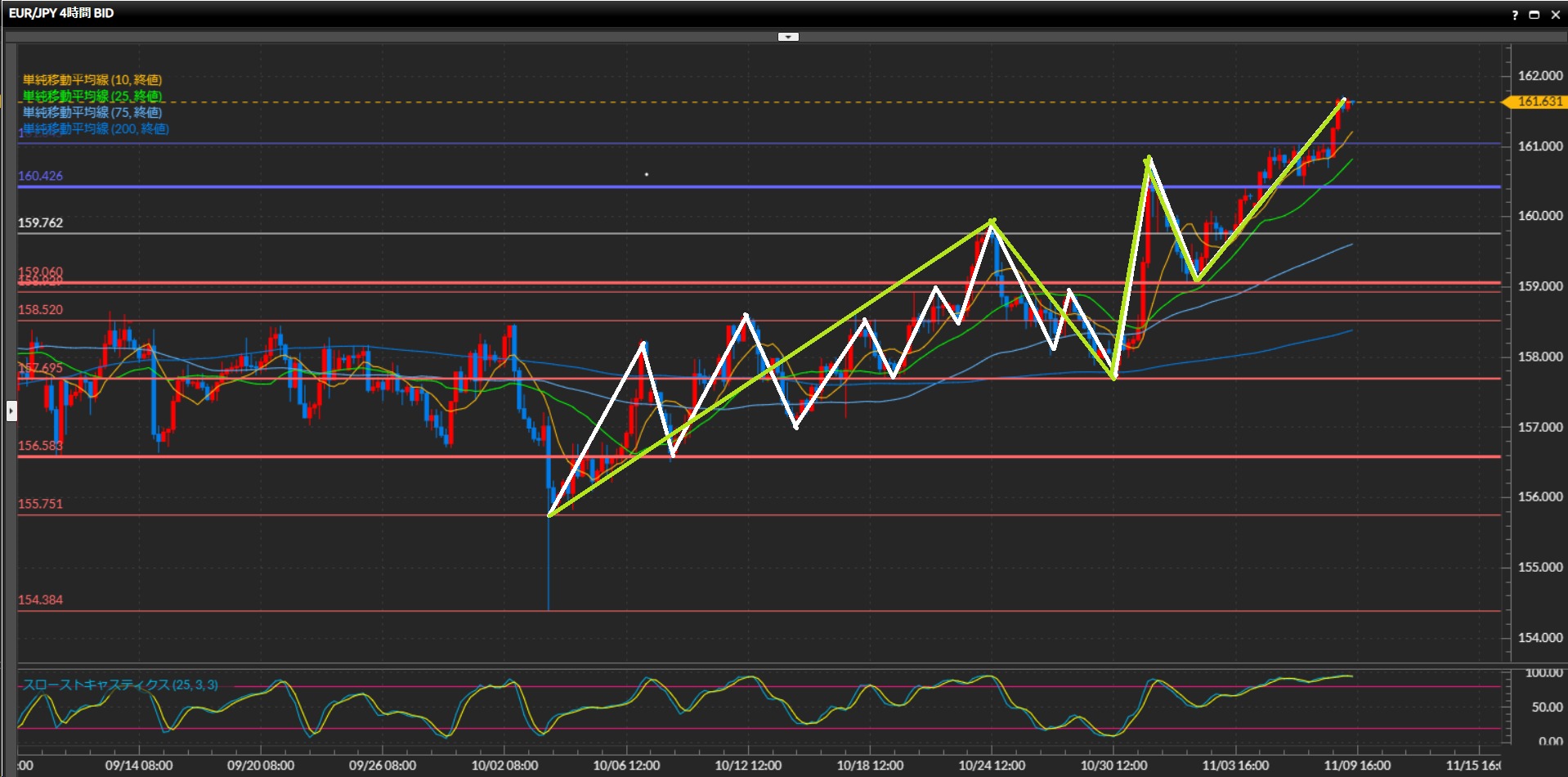
Task: Click the Slow Stochastics (25, 3, 3) label
Action: pyautogui.click(x=120, y=685)
